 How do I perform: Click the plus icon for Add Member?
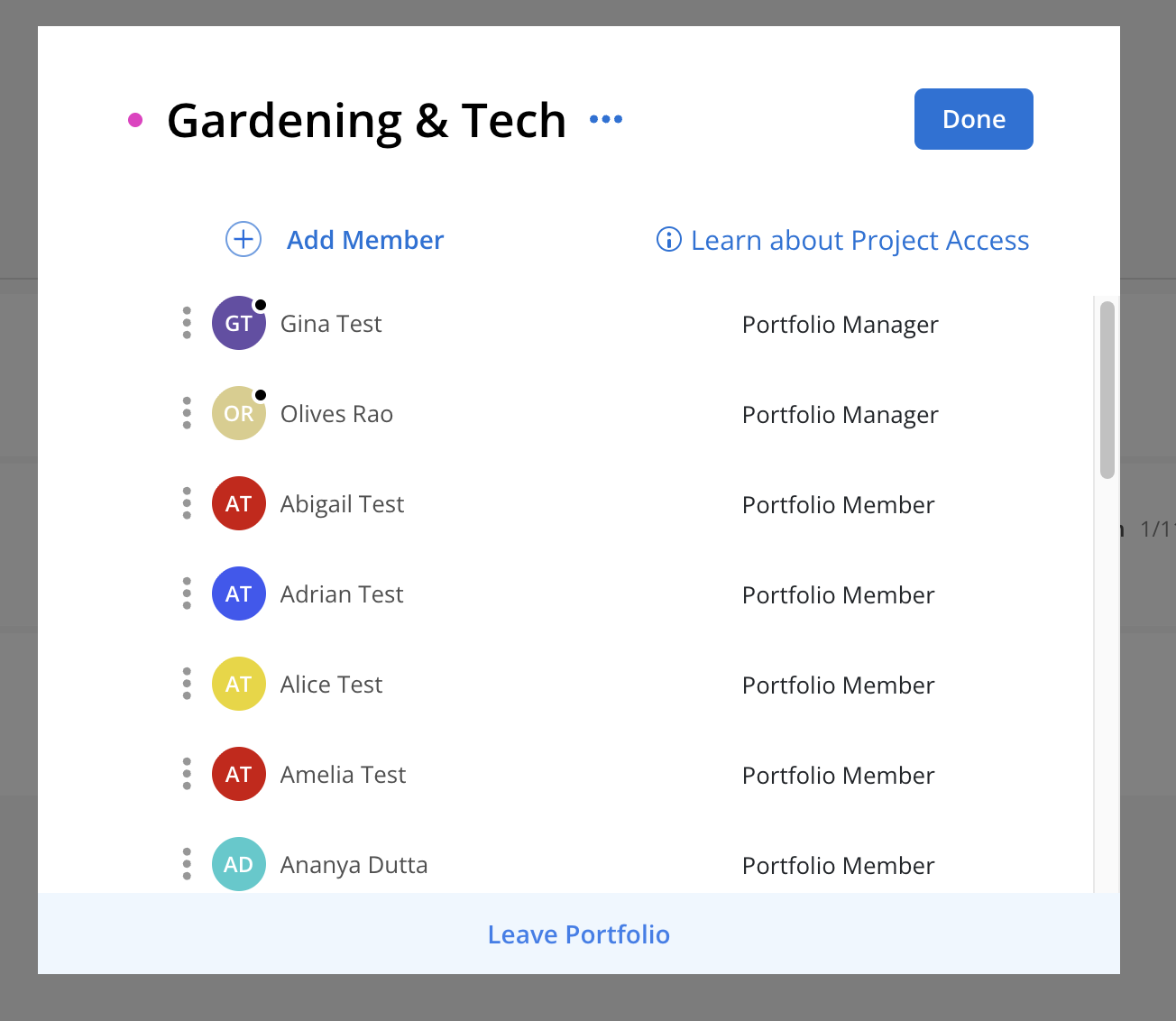tap(243, 240)
